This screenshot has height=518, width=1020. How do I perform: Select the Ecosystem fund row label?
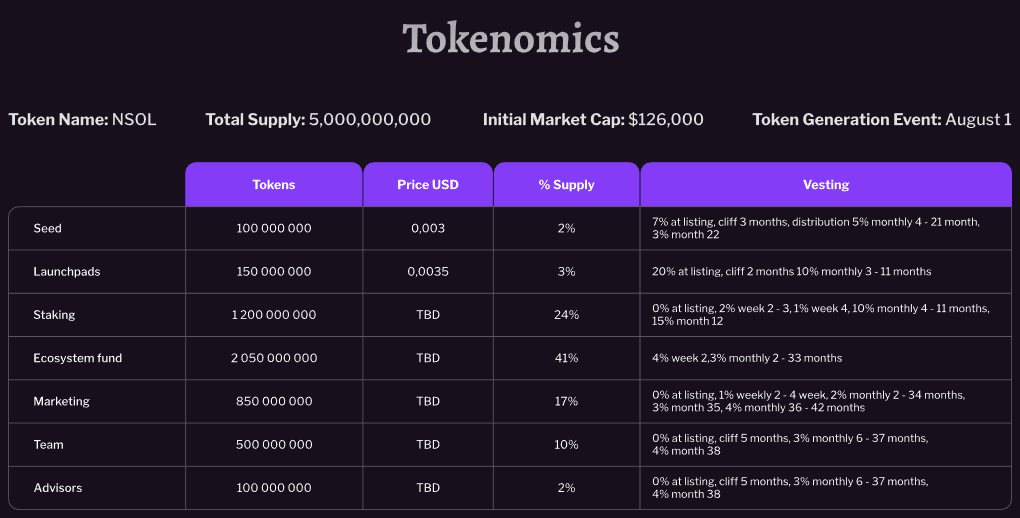tap(78, 358)
